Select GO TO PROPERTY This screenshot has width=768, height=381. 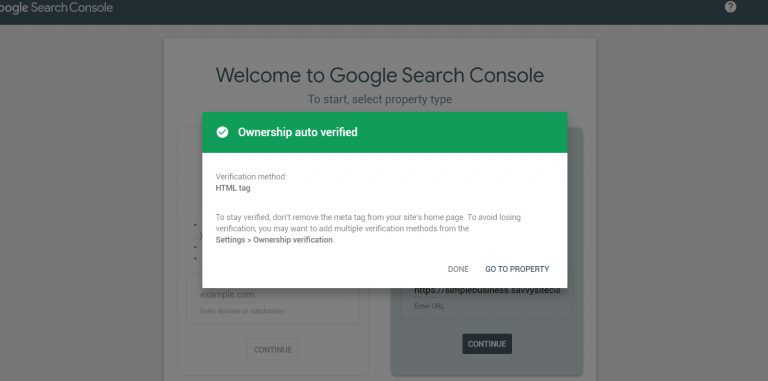click(517, 269)
